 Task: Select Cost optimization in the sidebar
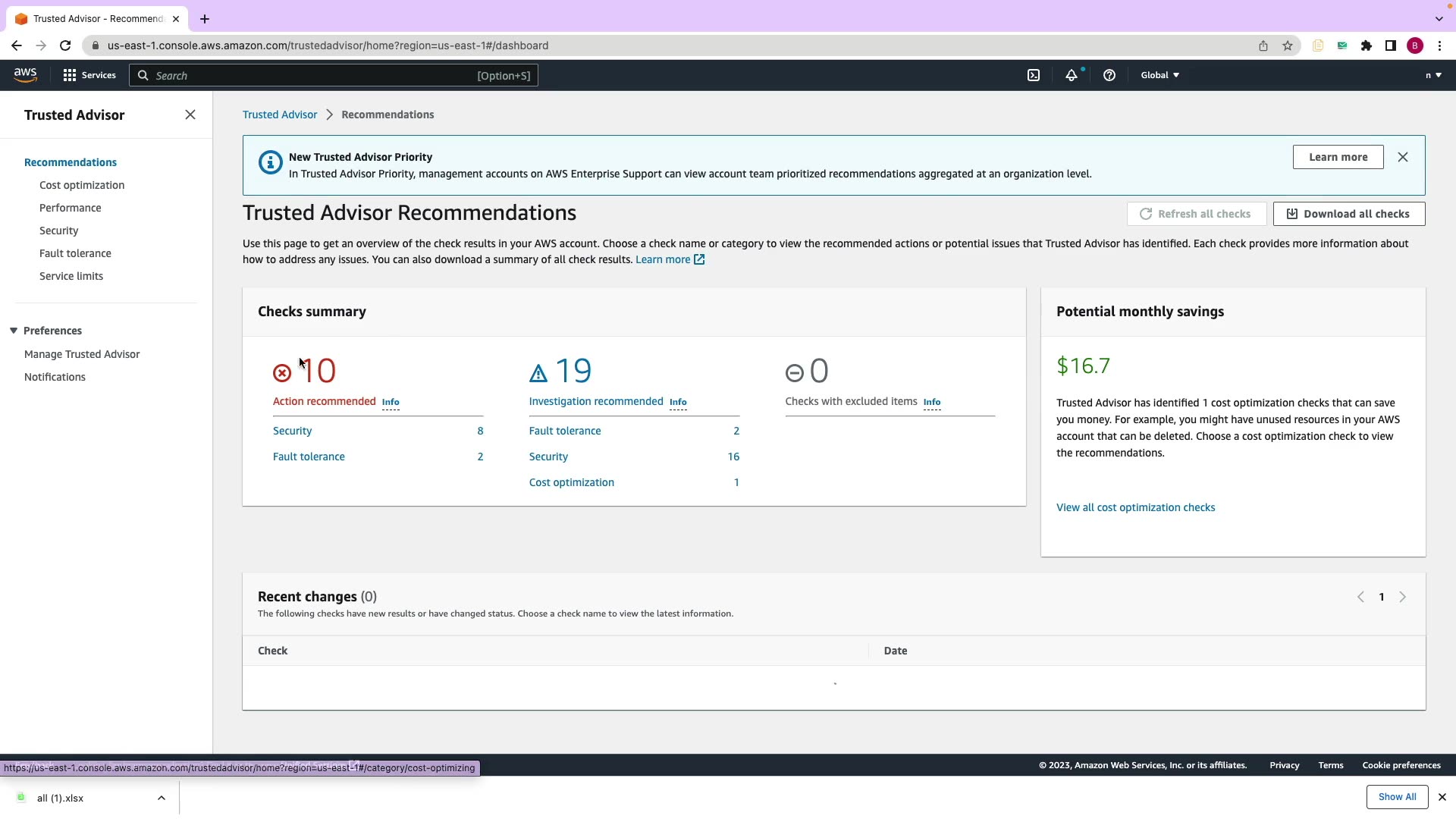[82, 185]
